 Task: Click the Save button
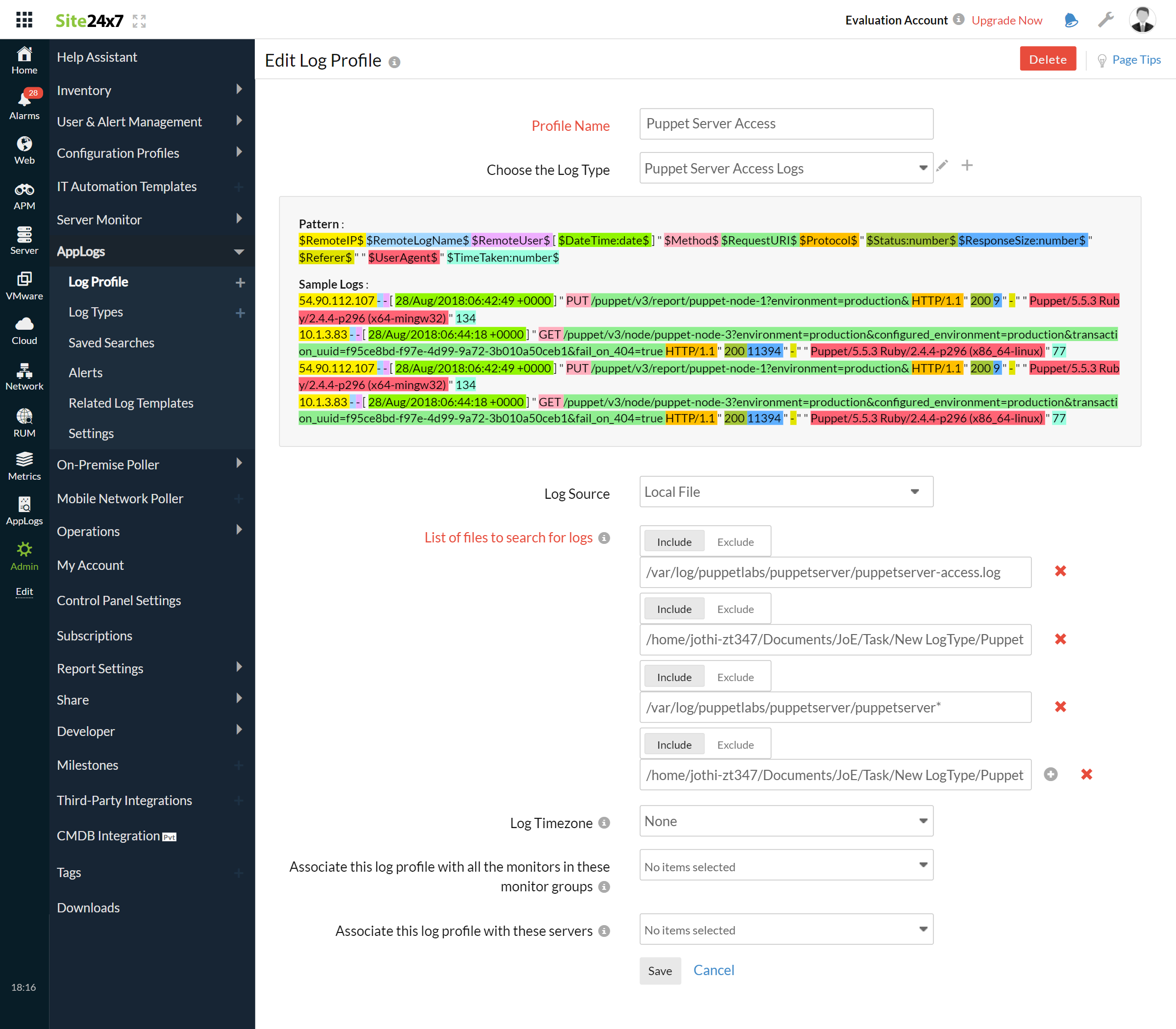coord(660,970)
